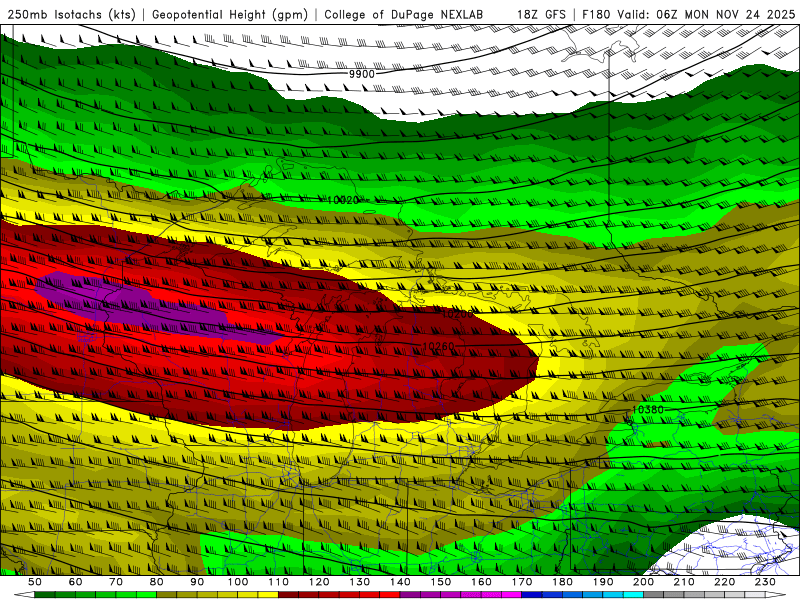Click the darkest green swatch below the 50 label
The image size is (800, 600).
pyautogui.click(x=45, y=595)
